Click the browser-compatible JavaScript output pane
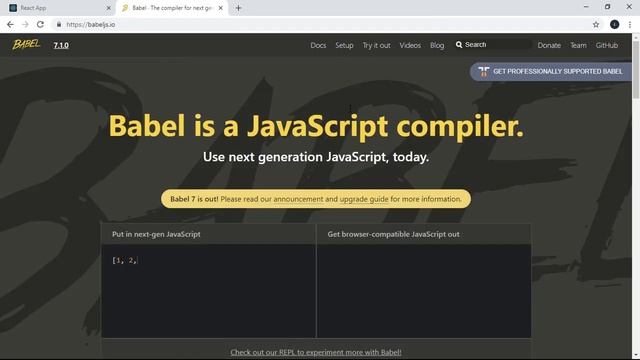The height and width of the screenshot is (360, 640). point(424,291)
